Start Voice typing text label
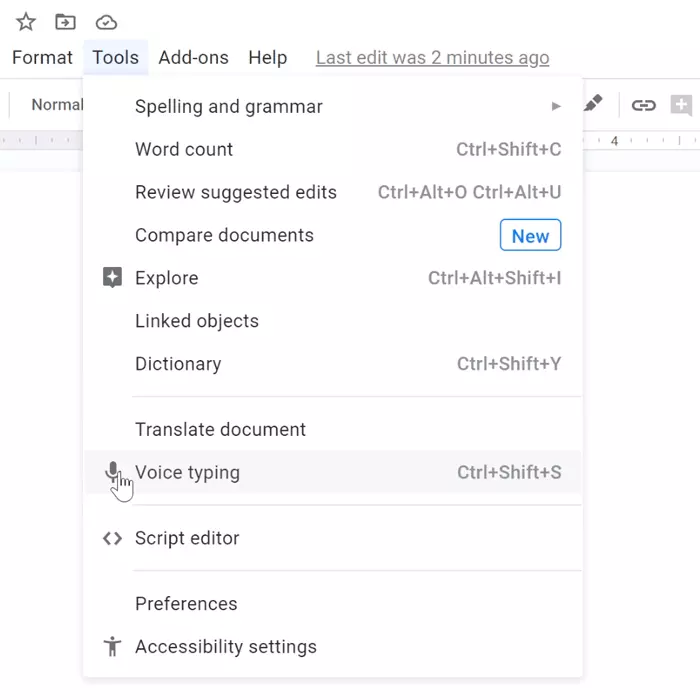The height and width of the screenshot is (700, 700). click(188, 472)
